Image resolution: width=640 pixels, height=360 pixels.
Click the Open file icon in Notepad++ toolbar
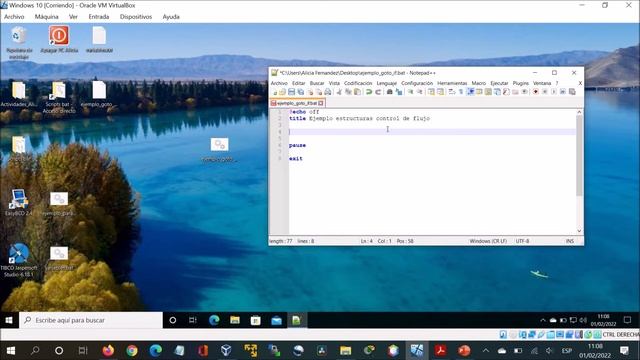click(282, 92)
